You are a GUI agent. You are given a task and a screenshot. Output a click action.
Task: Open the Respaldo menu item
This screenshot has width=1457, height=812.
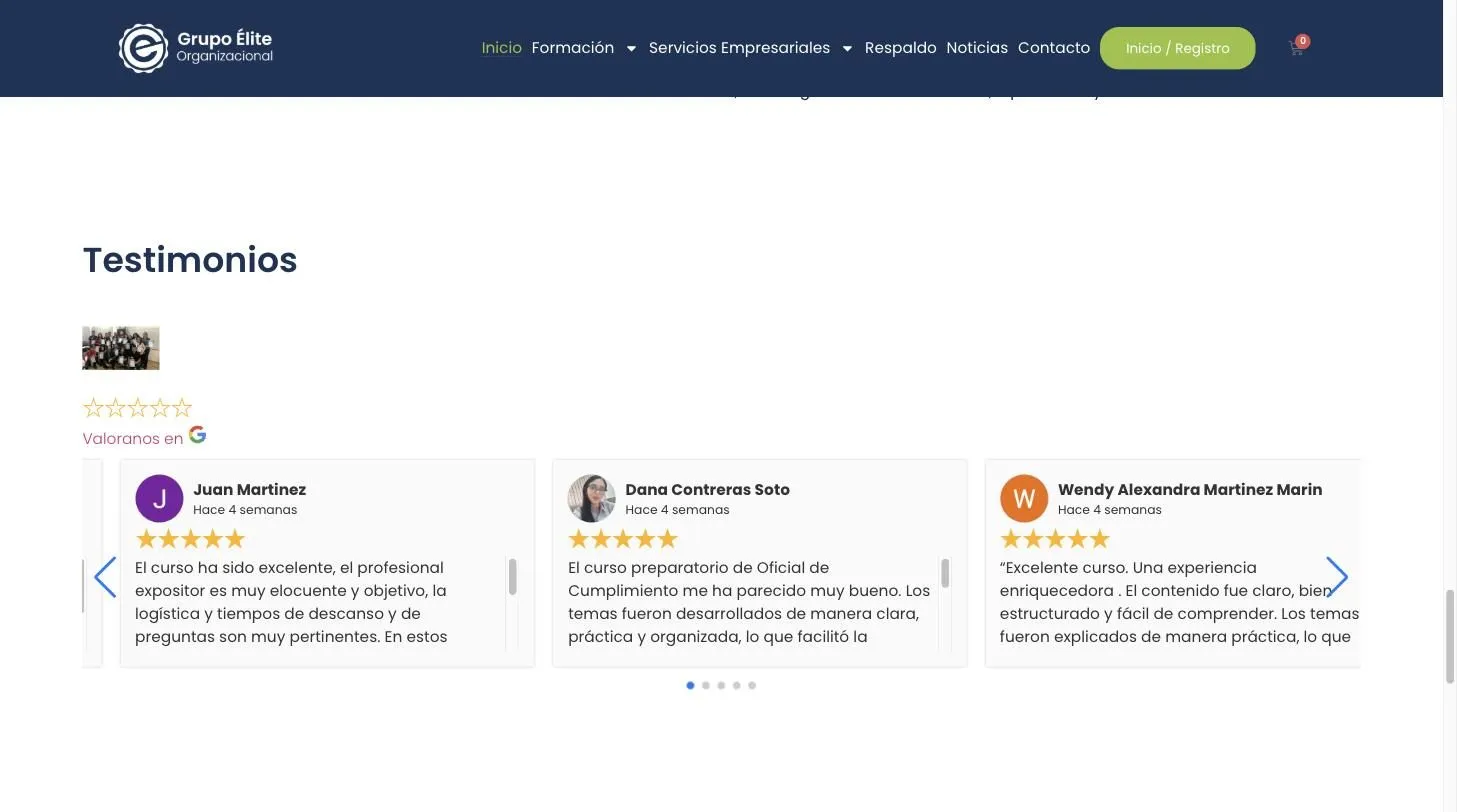point(901,48)
